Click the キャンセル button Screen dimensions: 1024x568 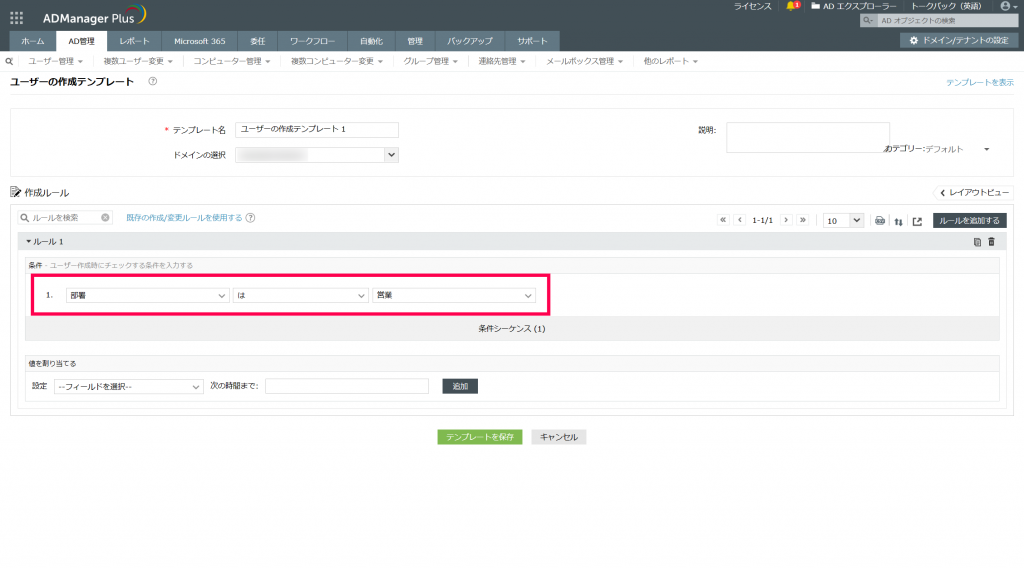click(559, 437)
